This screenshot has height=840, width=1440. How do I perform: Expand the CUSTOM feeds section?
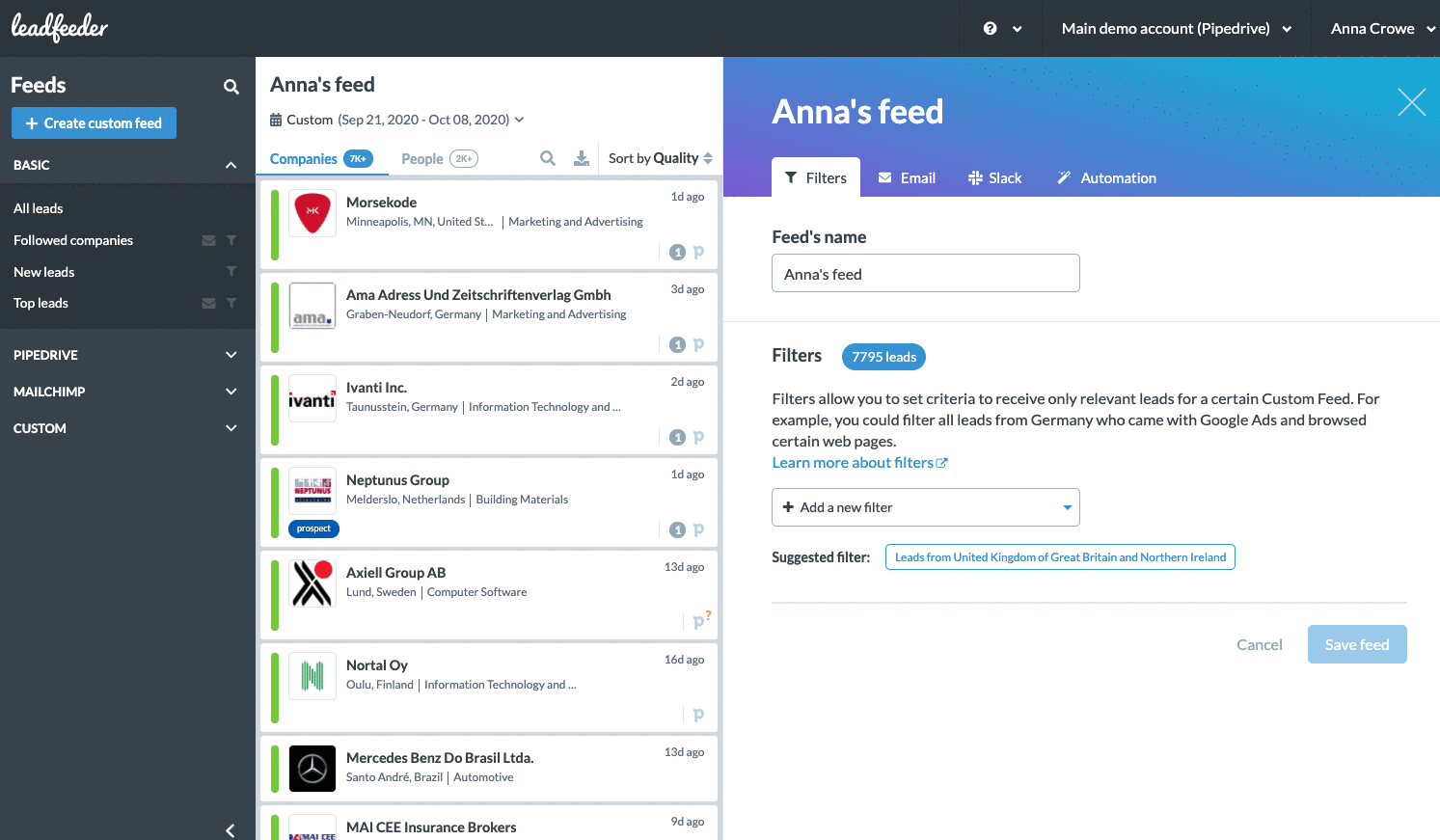[231, 428]
